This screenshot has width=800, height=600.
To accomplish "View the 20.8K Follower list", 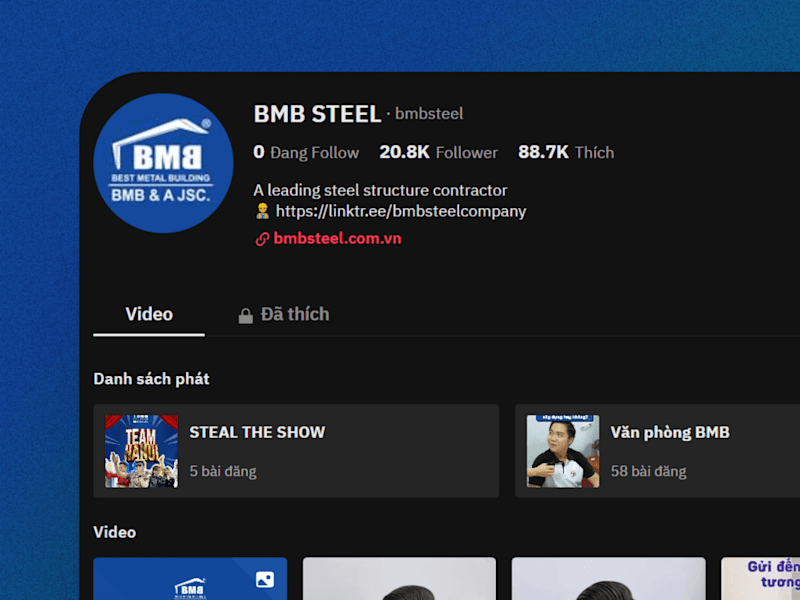I will coord(438,152).
